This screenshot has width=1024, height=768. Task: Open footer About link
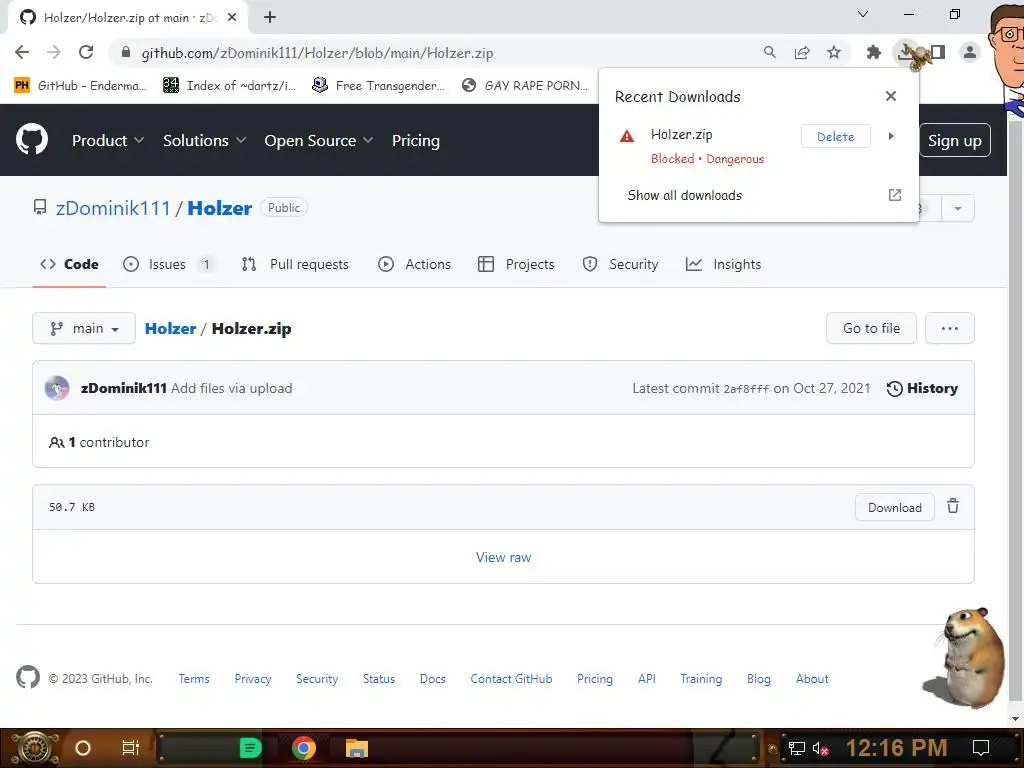[812, 679]
